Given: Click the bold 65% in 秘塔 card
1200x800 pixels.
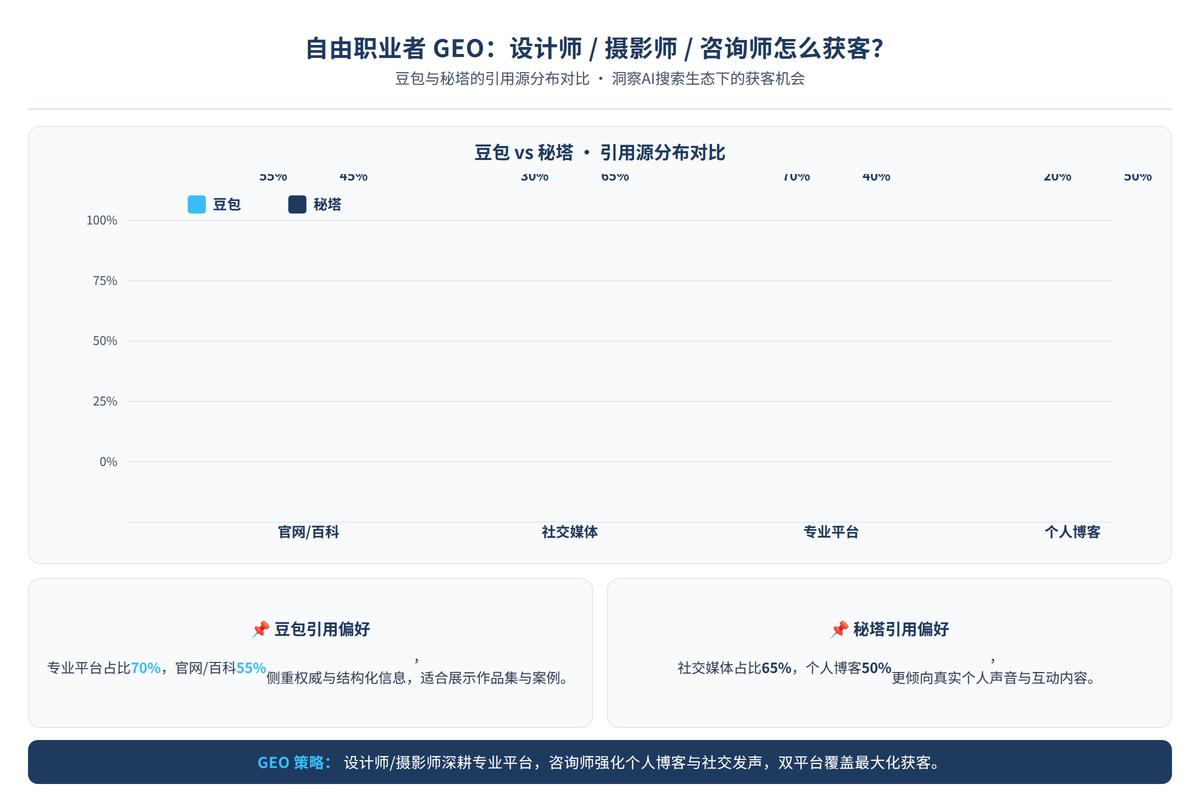Looking at the screenshot, I should pos(776,667).
